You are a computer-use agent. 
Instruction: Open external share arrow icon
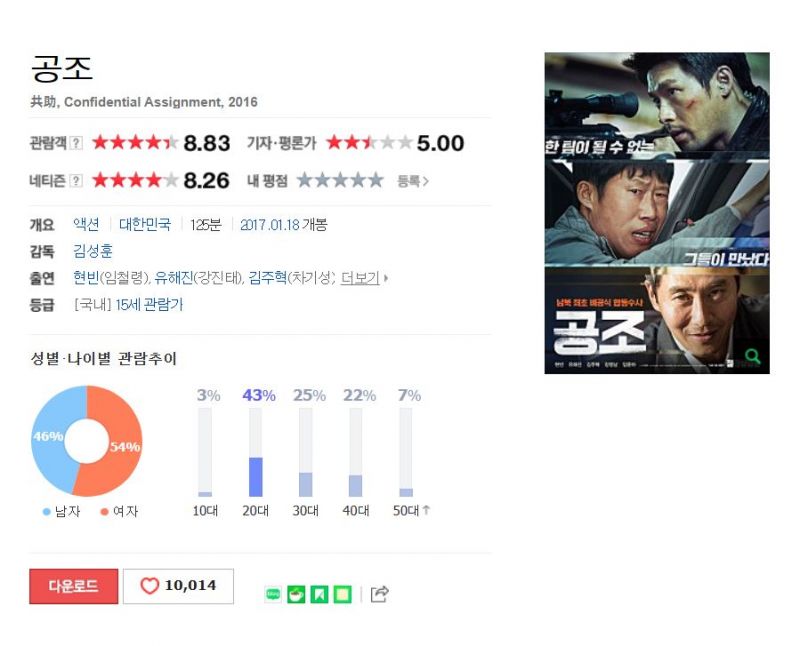380,594
